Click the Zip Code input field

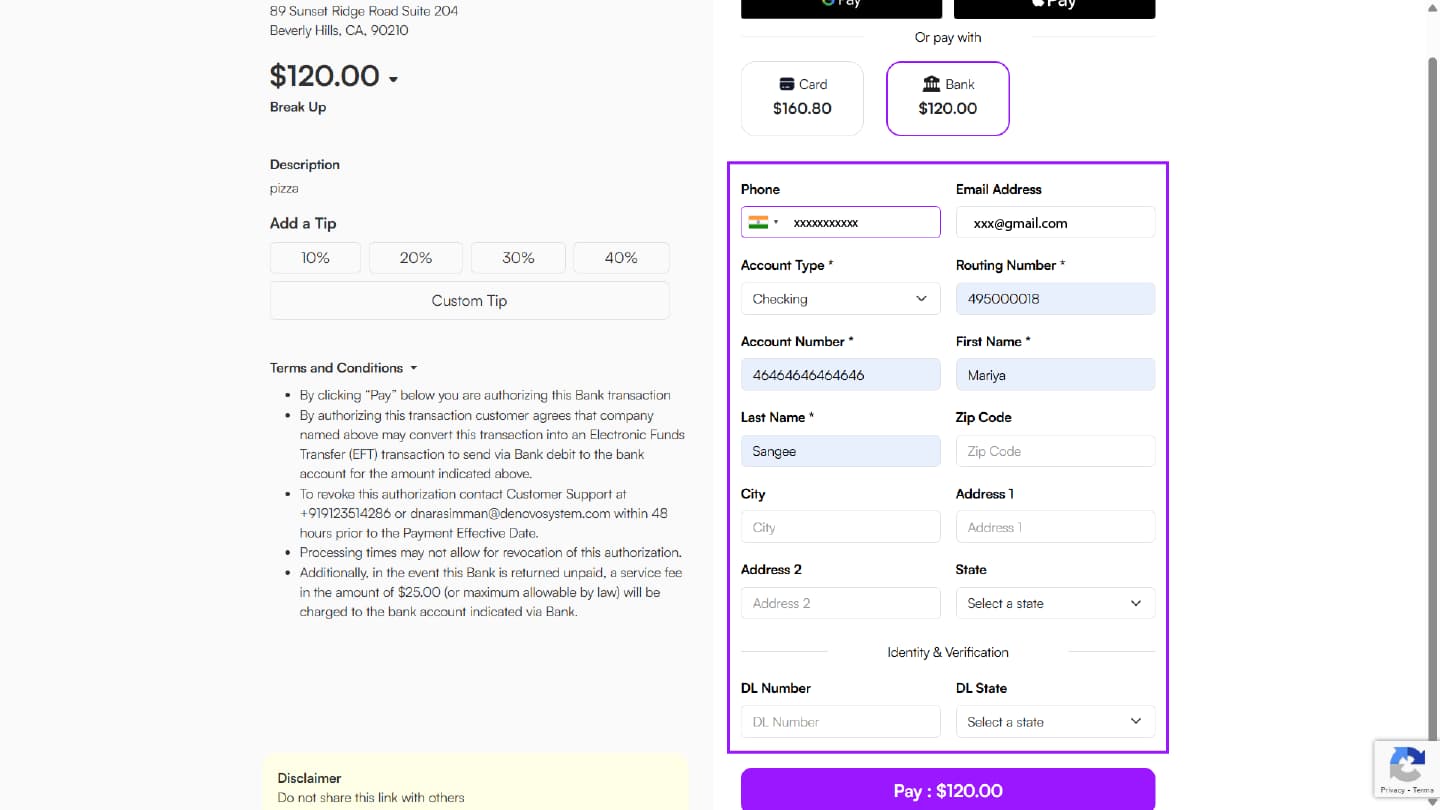pyautogui.click(x=1055, y=451)
